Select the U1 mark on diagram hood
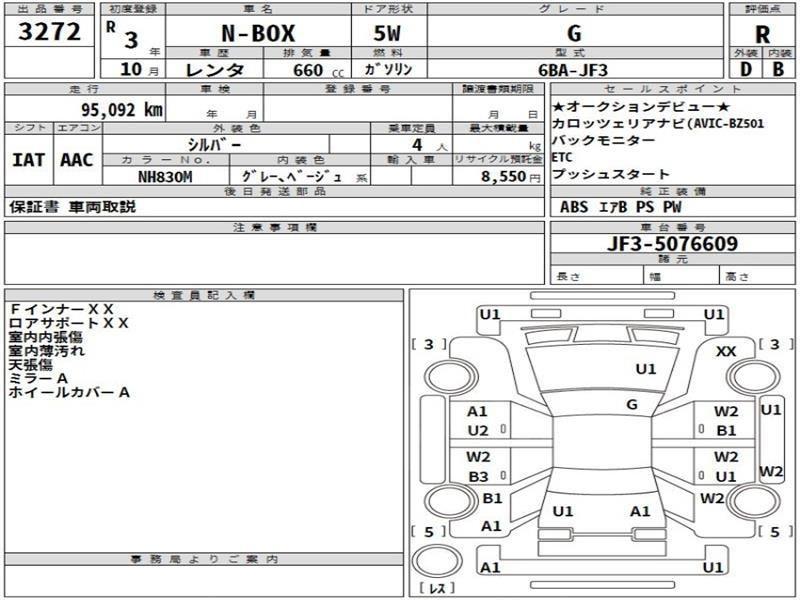800x600 pixels. [646, 369]
